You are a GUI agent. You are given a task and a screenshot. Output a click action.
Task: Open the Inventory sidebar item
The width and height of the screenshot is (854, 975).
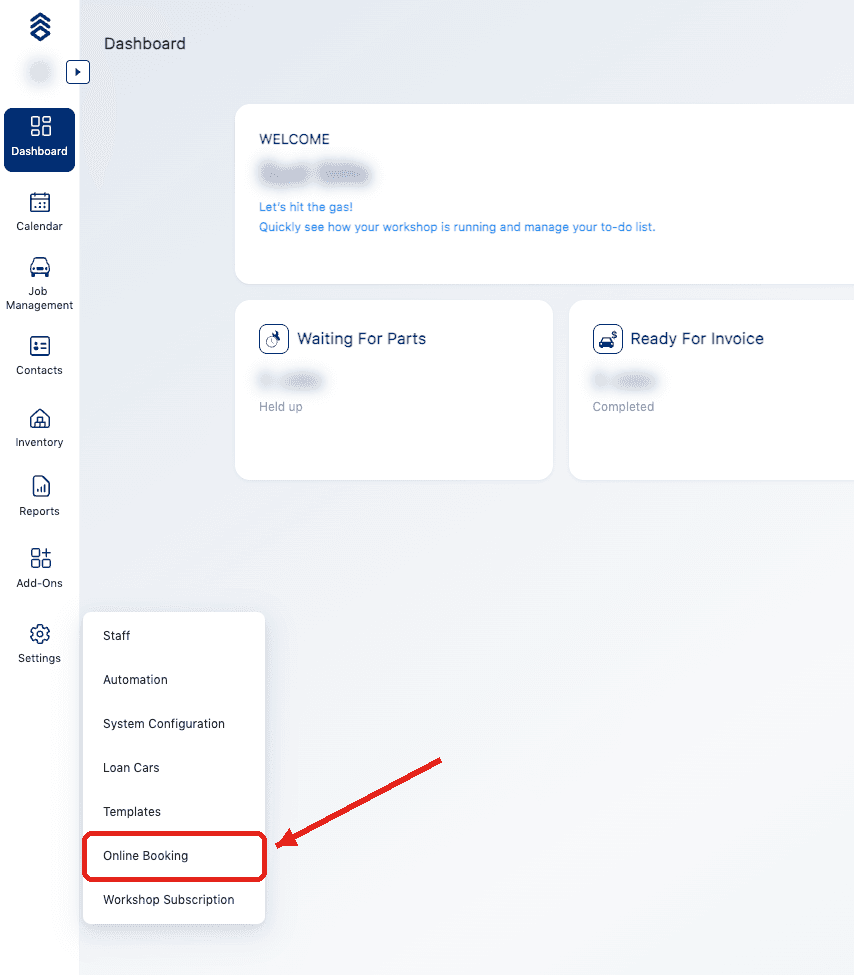39,428
